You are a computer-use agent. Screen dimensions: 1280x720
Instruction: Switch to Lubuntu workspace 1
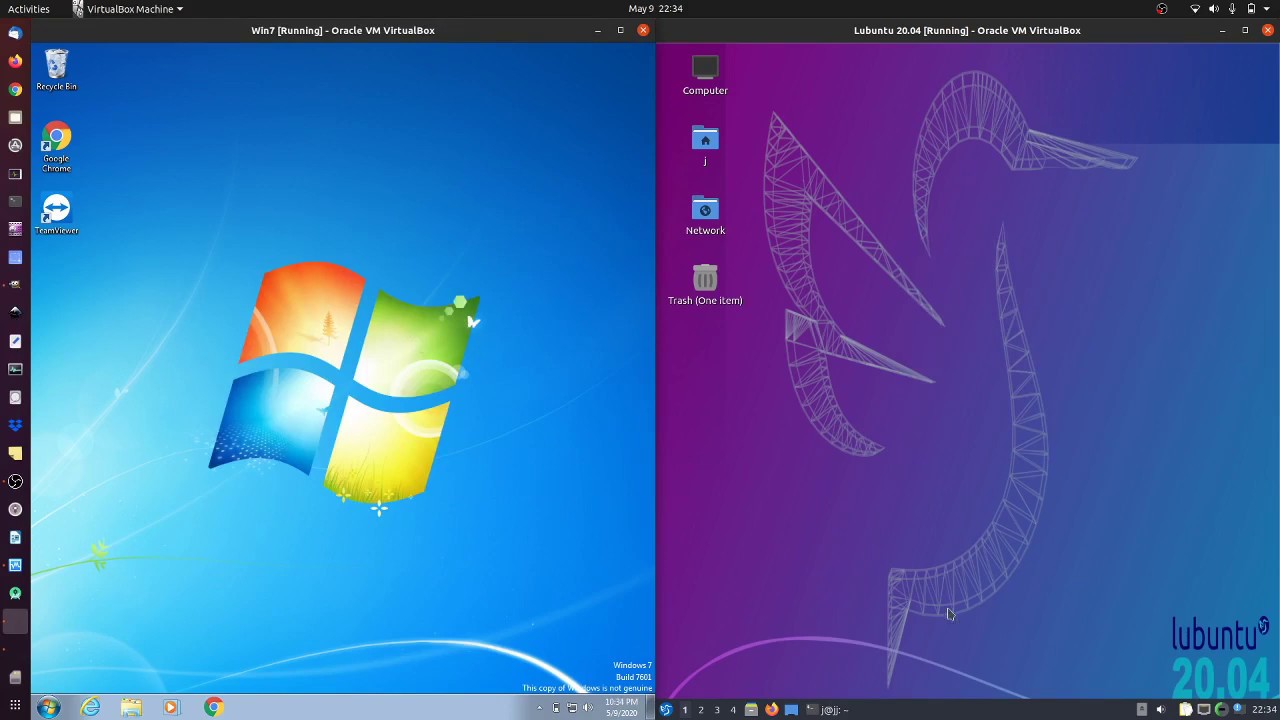685,709
